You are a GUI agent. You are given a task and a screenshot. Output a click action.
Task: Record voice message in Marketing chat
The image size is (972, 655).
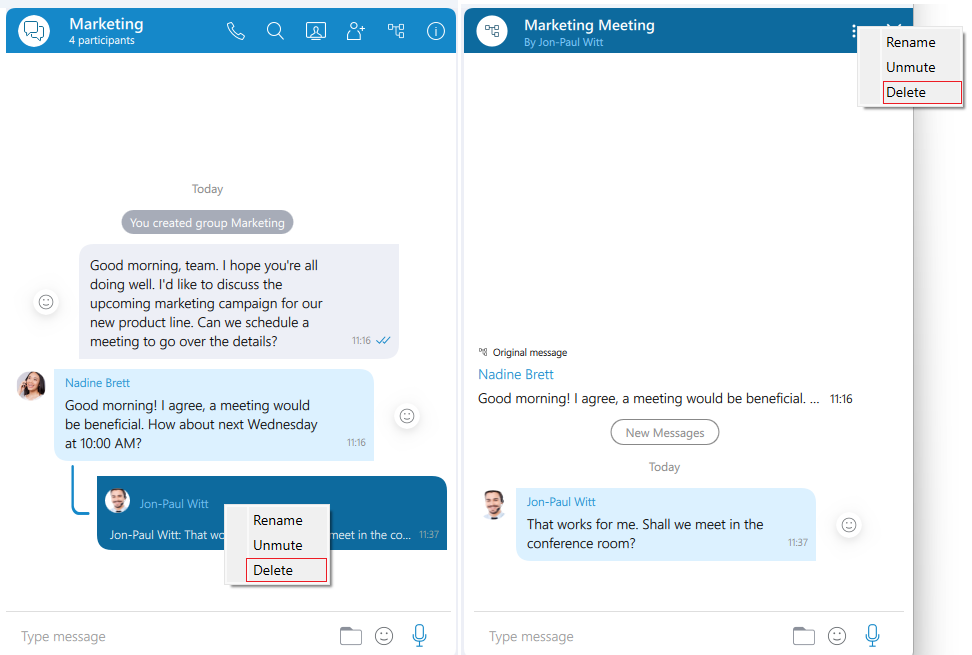click(x=419, y=635)
